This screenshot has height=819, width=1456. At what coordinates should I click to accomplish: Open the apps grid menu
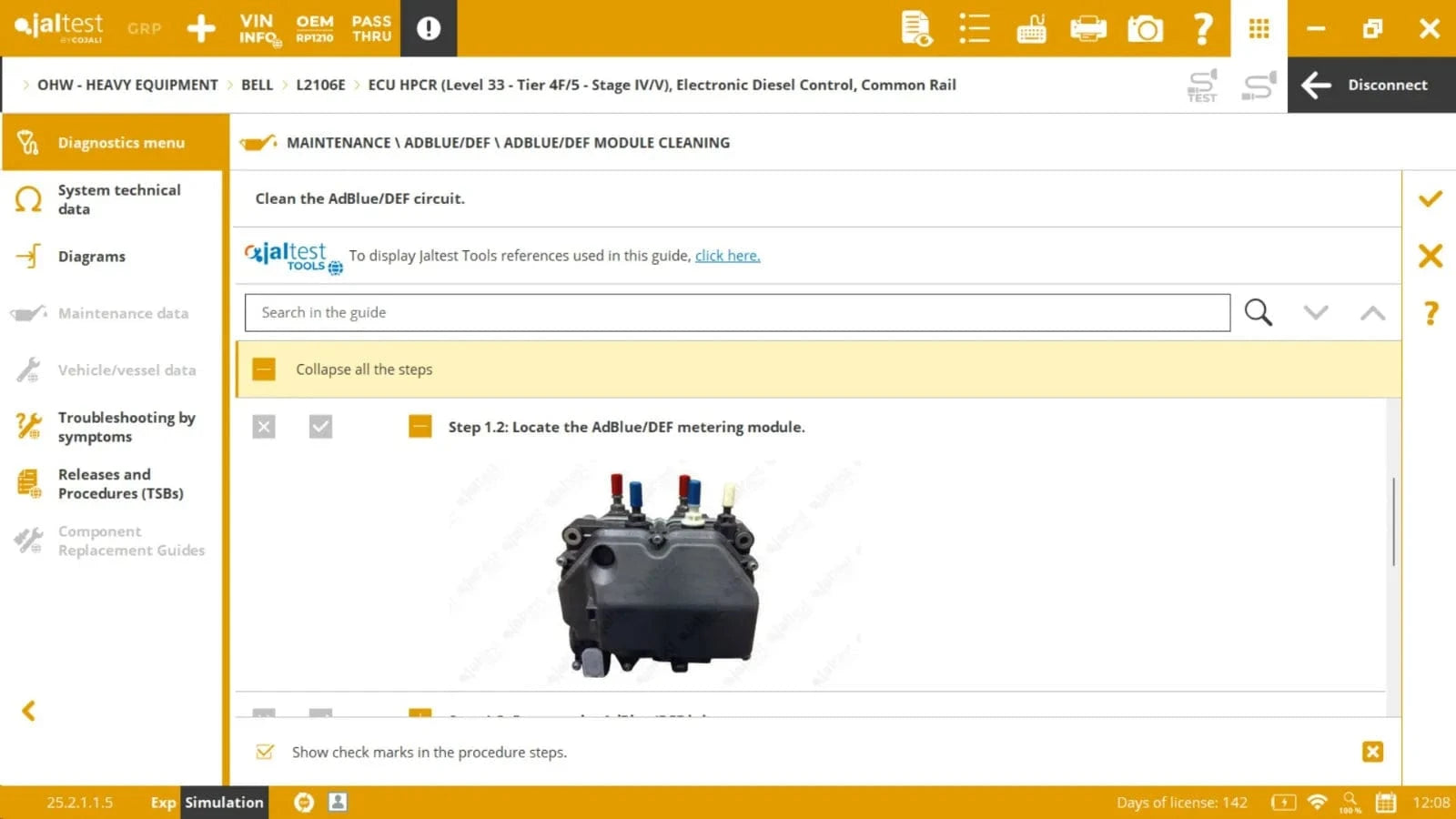click(x=1259, y=29)
